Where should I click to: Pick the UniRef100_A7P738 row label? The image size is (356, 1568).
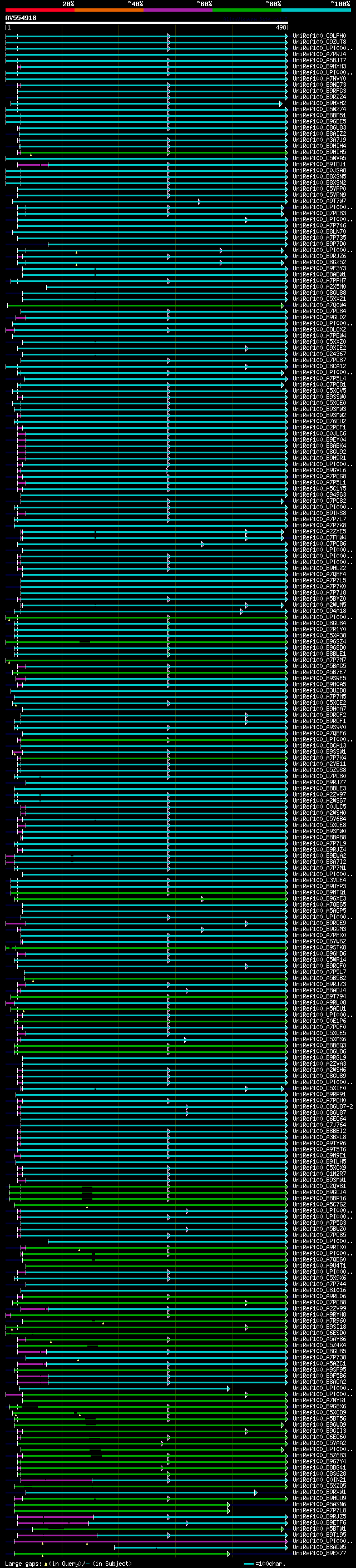pyautogui.click(x=319, y=1357)
